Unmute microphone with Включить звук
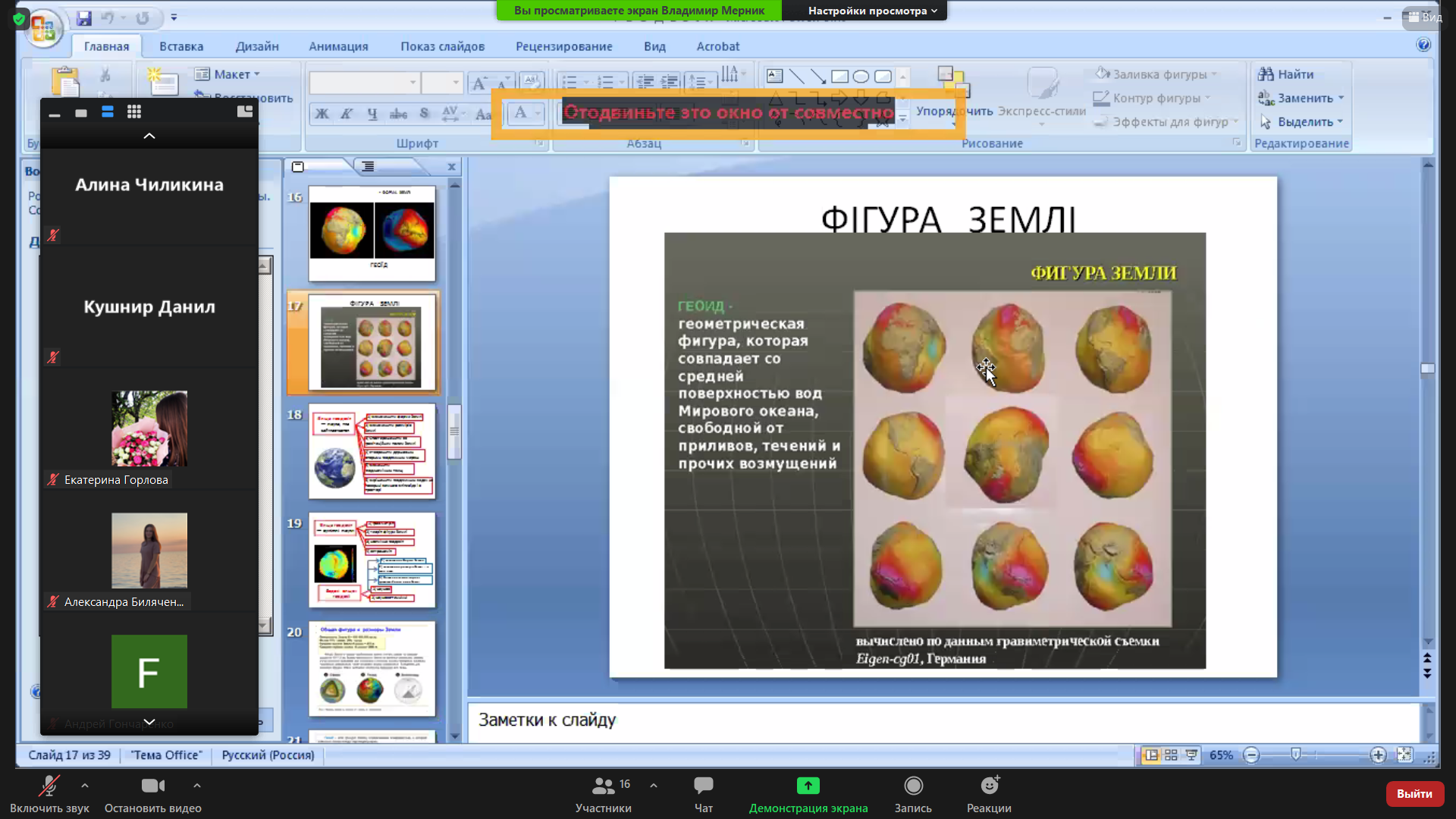The height and width of the screenshot is (819, 1456). 49,786
